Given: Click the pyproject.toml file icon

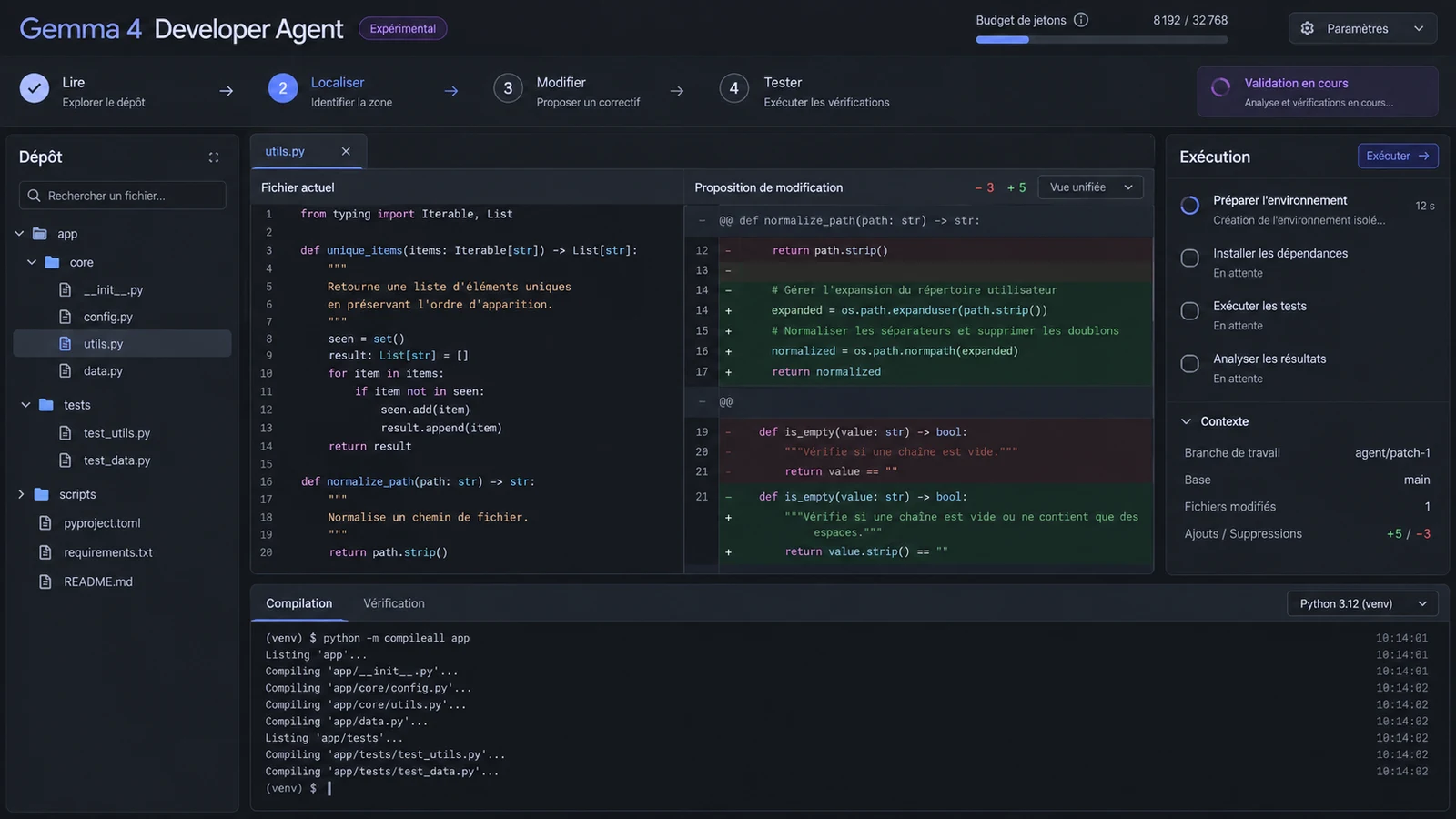Looking at the screenshot, I should [45, 523].
